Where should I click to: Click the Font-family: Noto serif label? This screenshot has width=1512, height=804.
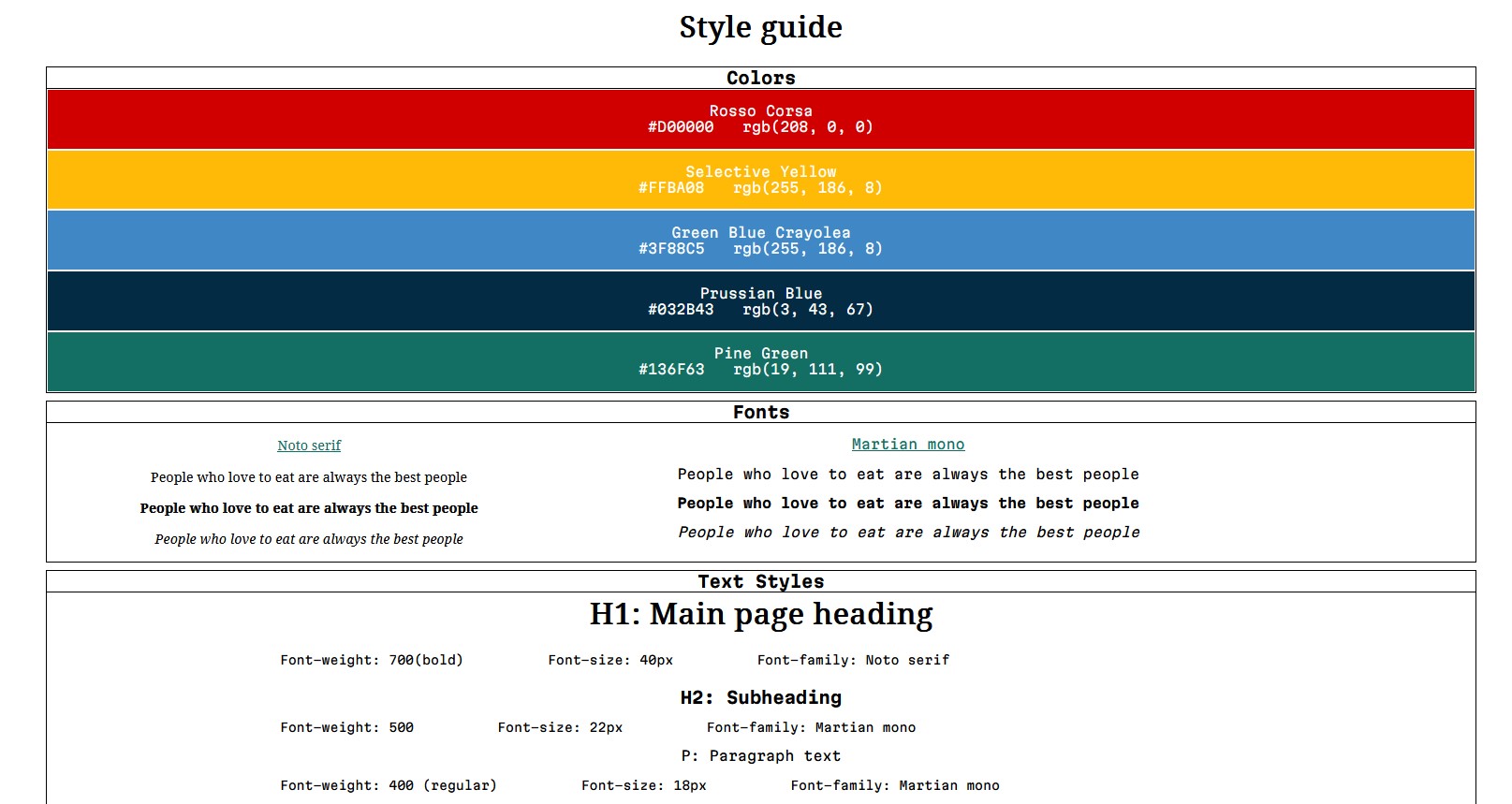[x=853, y=660]
